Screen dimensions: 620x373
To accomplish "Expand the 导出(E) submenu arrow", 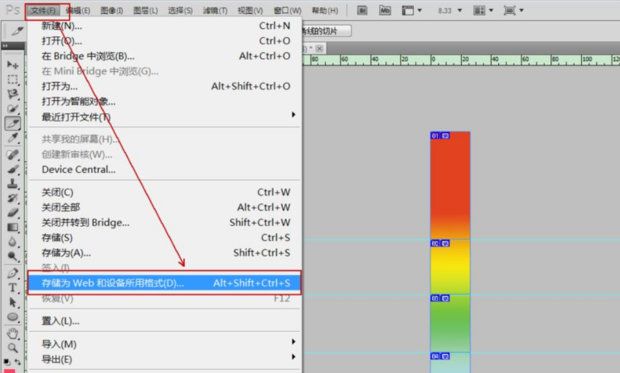I will point(293,357).
